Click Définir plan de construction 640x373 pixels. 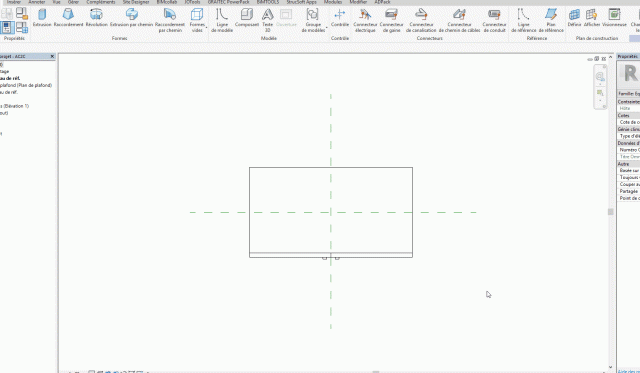(574, 18)
